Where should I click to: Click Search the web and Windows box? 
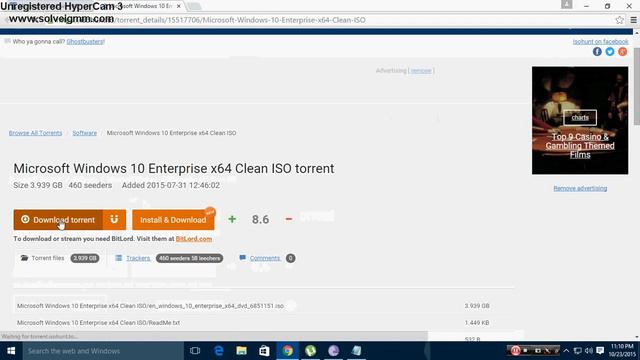pyautogui.click(x=103, y=351)
